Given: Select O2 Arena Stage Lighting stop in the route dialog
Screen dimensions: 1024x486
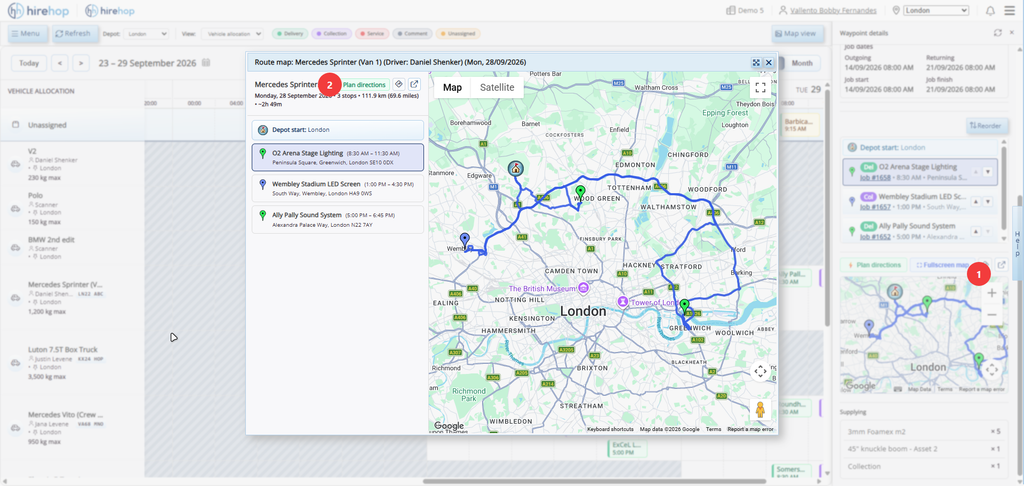Looking at the screenshot, I should [338, 157].
